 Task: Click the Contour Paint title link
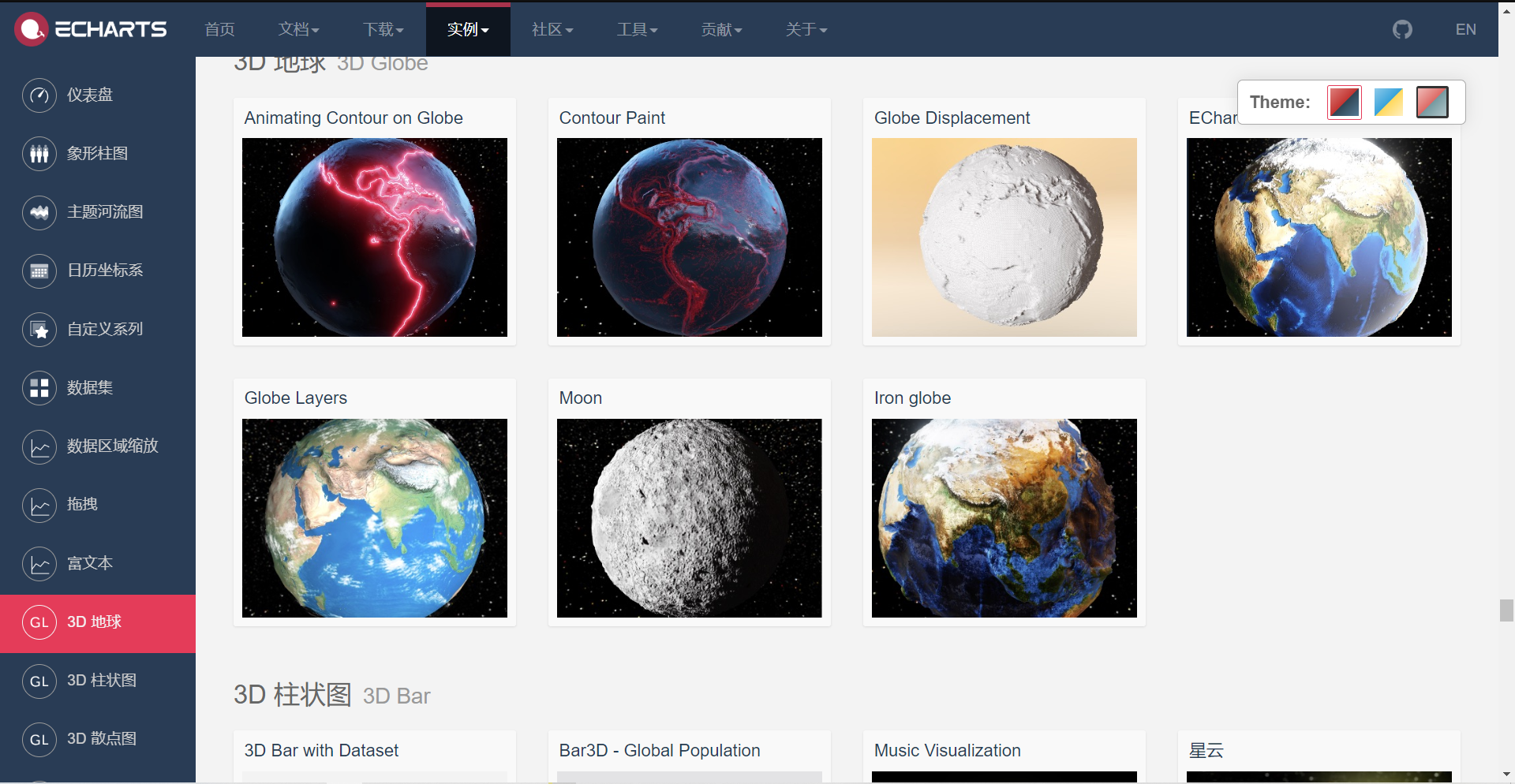(x=612, y=118)
